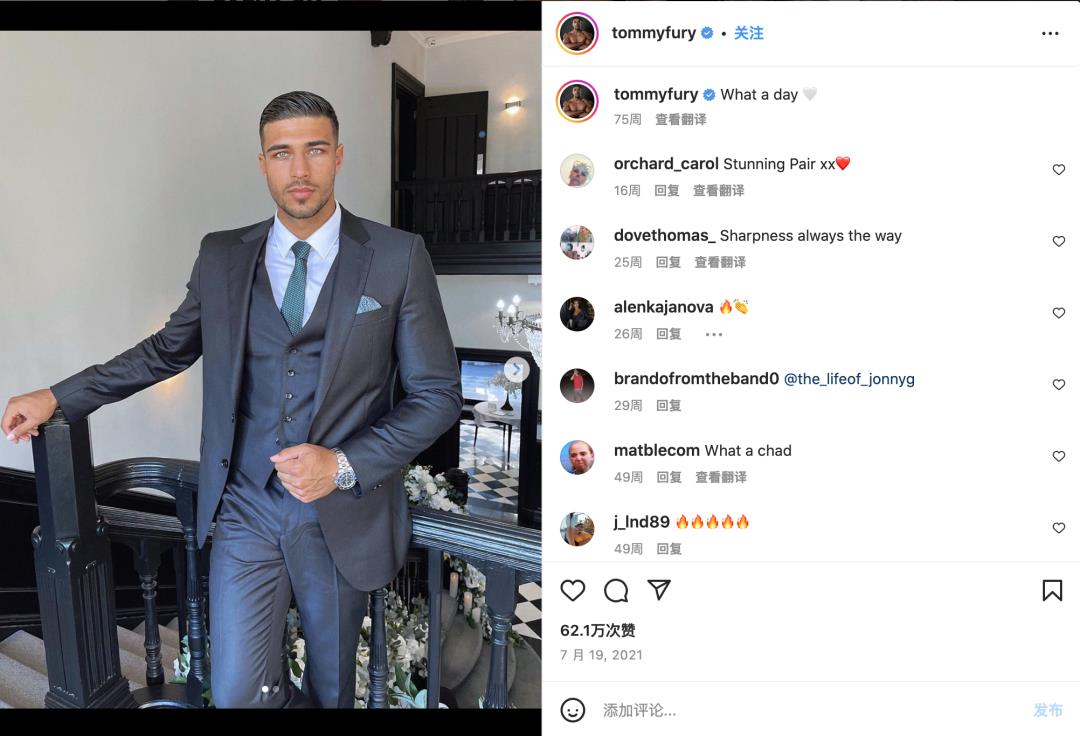
Task: Go to next photo with the carousel arrow
Action: point(516,370)
